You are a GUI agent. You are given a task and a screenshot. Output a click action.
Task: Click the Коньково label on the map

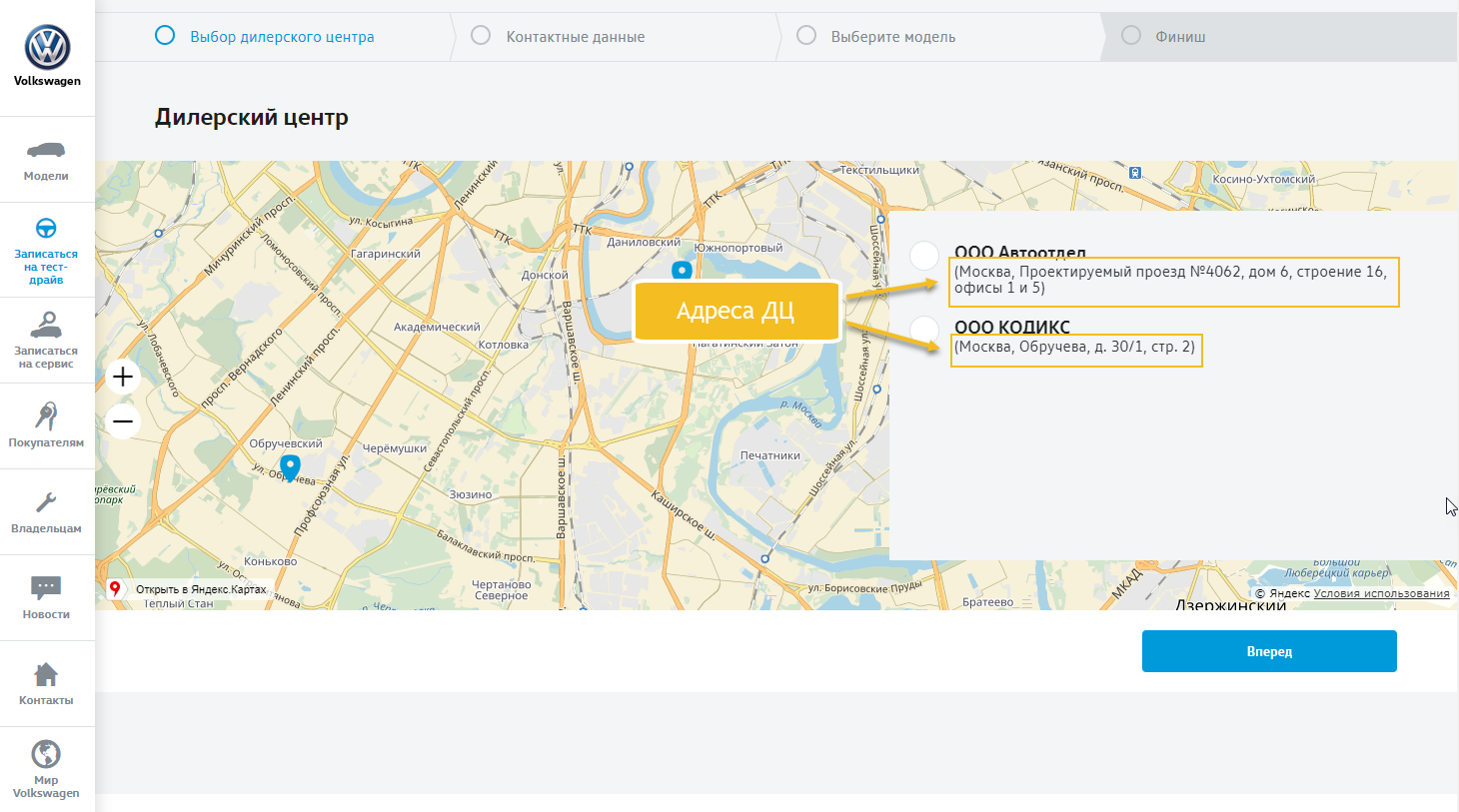point(271,561)
